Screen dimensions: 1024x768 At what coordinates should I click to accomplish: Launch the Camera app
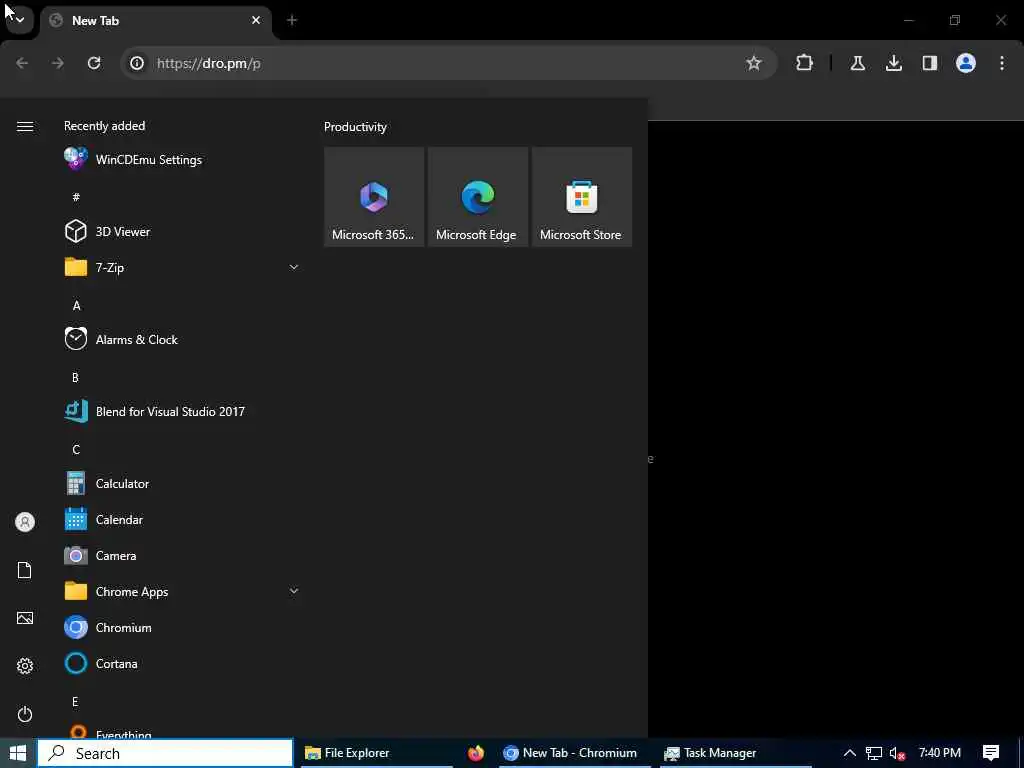(183, 556)
